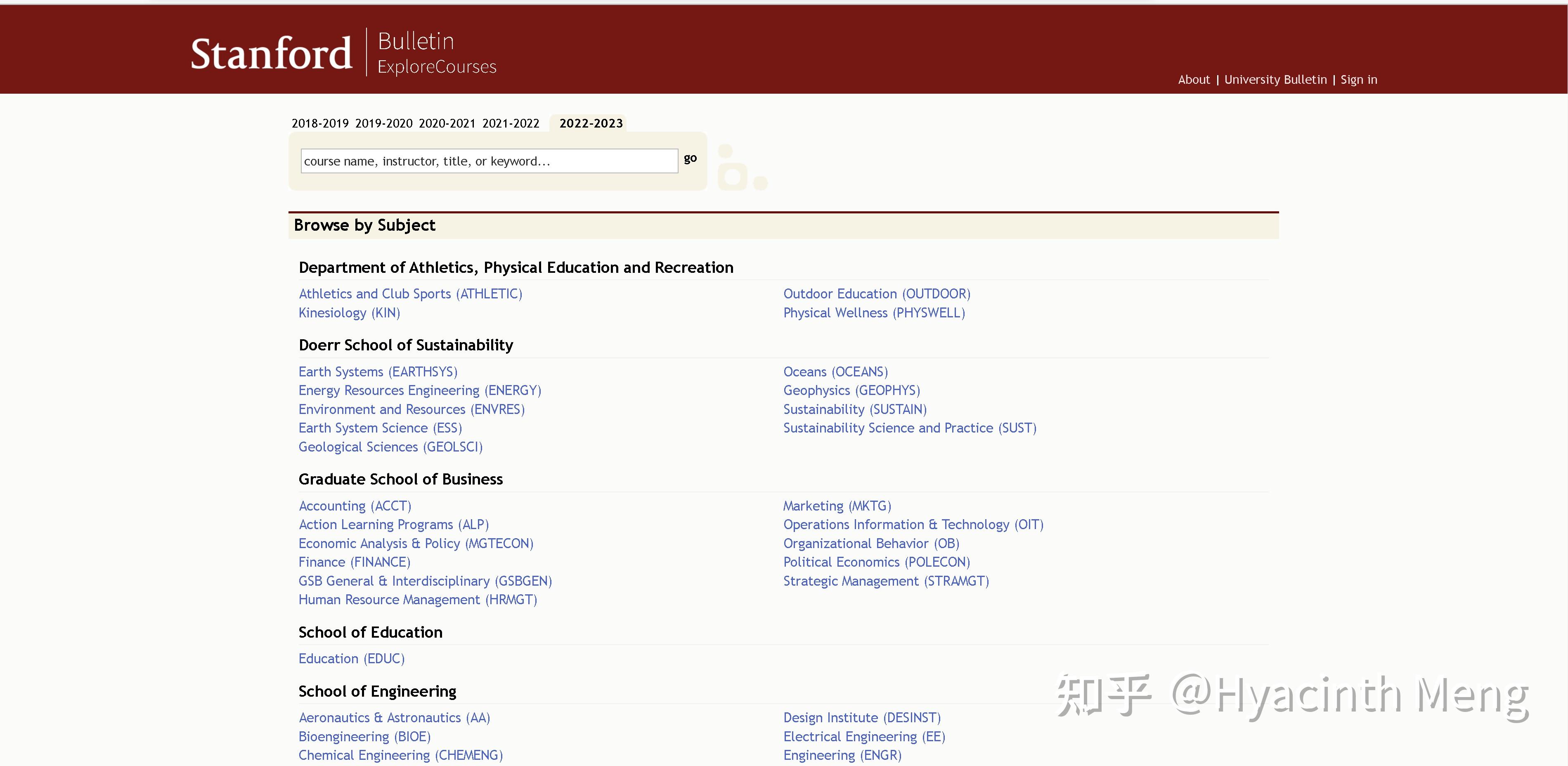
Task: Switch to the 2019-2020 year tab
Action: click(x=383, y=123)
